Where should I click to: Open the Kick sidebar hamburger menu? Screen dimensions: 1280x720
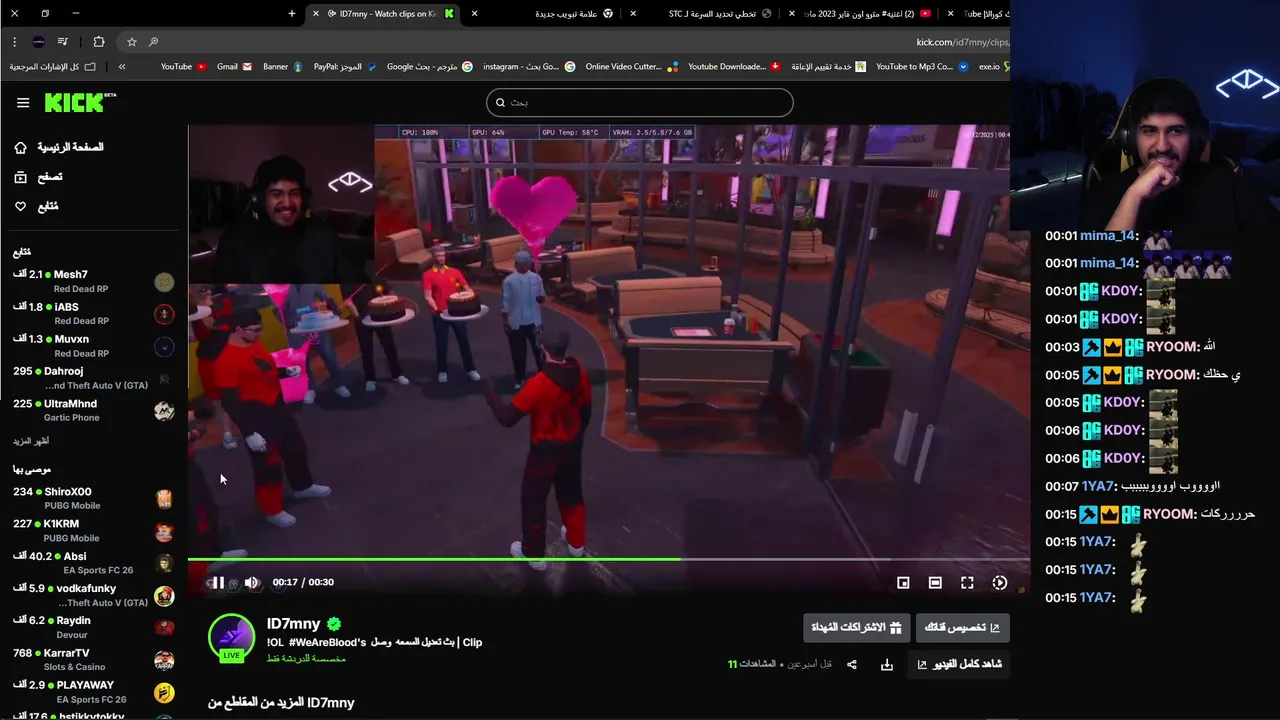pos(23,102)
